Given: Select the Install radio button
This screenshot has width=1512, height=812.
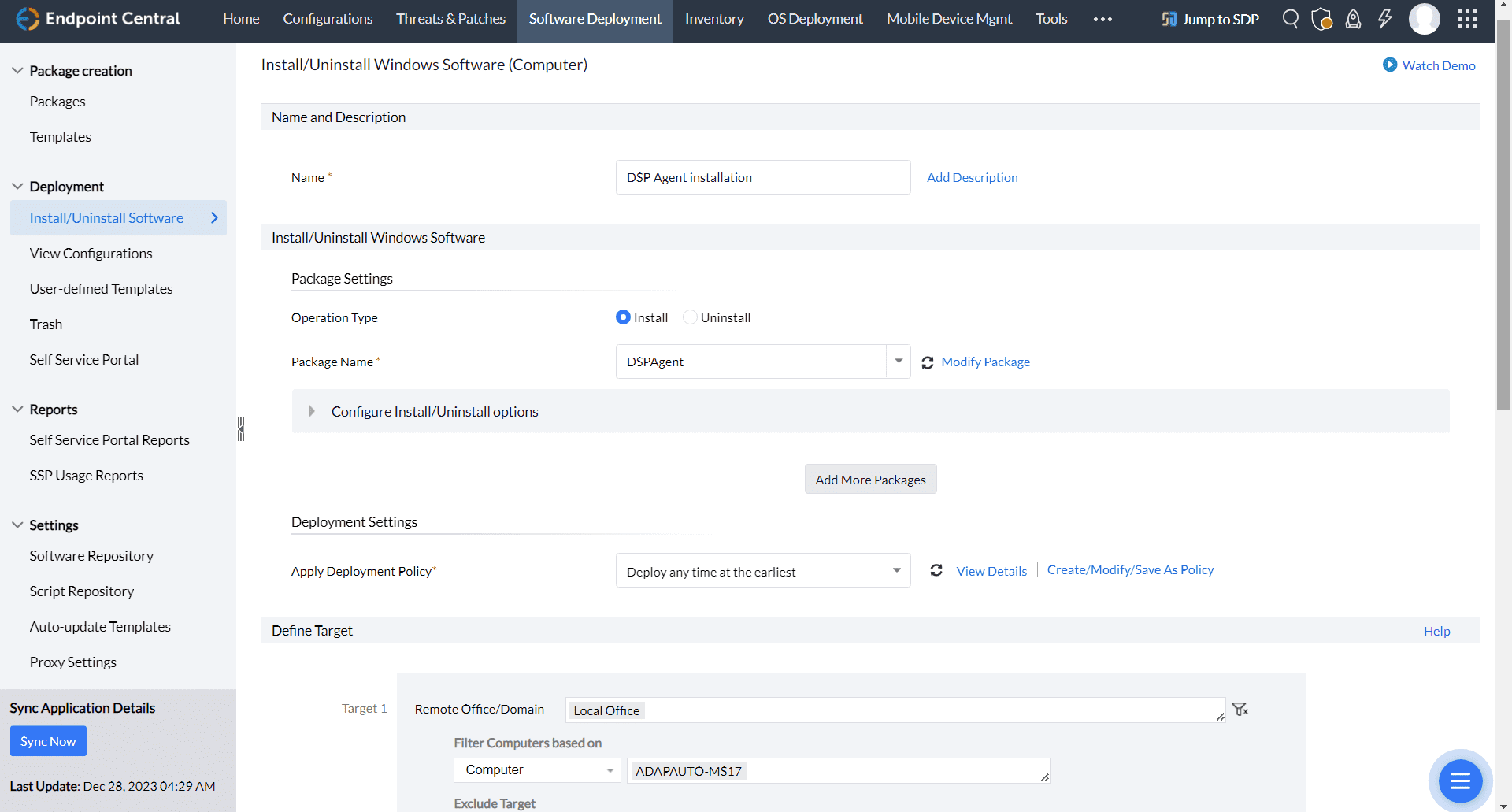Looking at the screenshot, I should pyautogui.click(x=623, y=317).
